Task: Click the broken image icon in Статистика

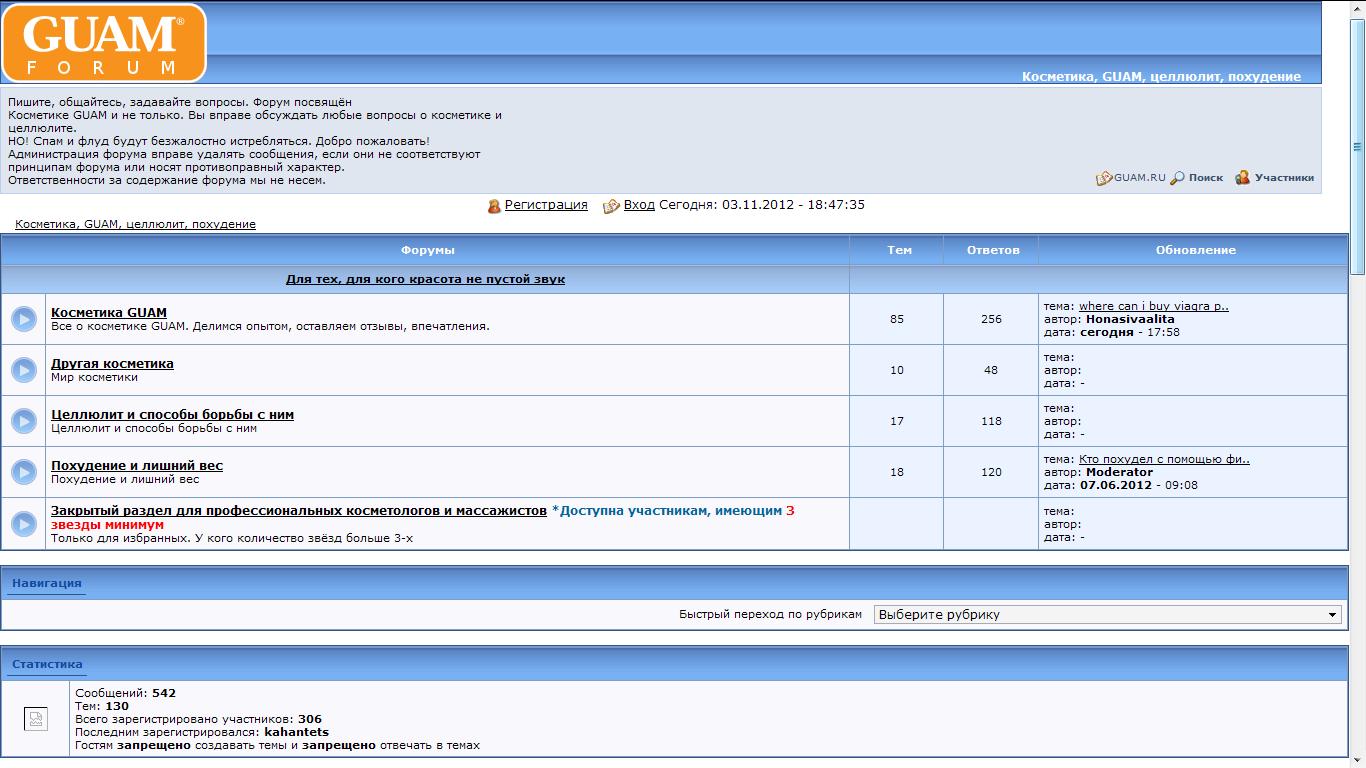Action: click(36, 719)
